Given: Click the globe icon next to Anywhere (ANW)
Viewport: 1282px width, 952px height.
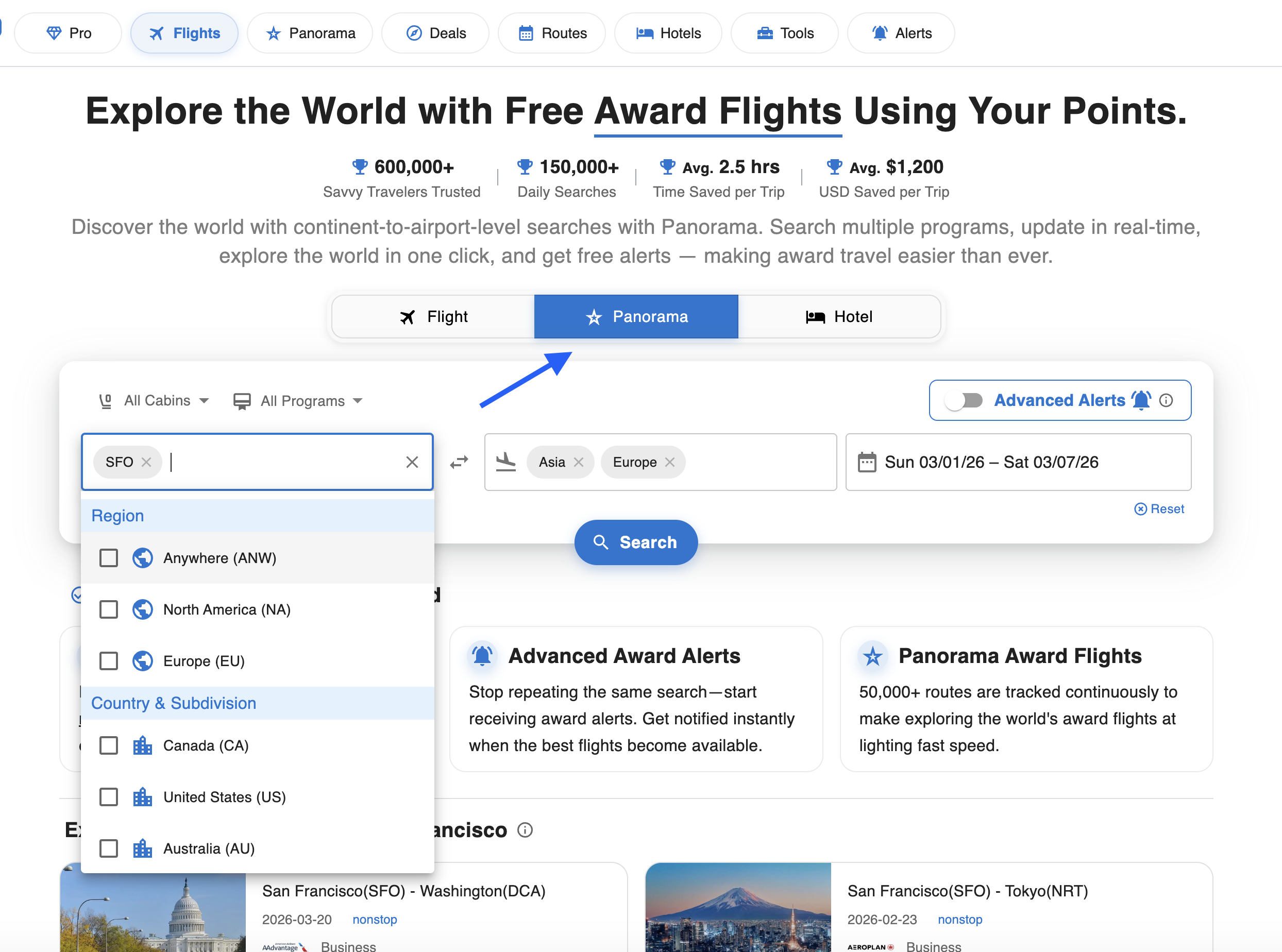Looking at the screenshot, I should click(x=142, y=558).
